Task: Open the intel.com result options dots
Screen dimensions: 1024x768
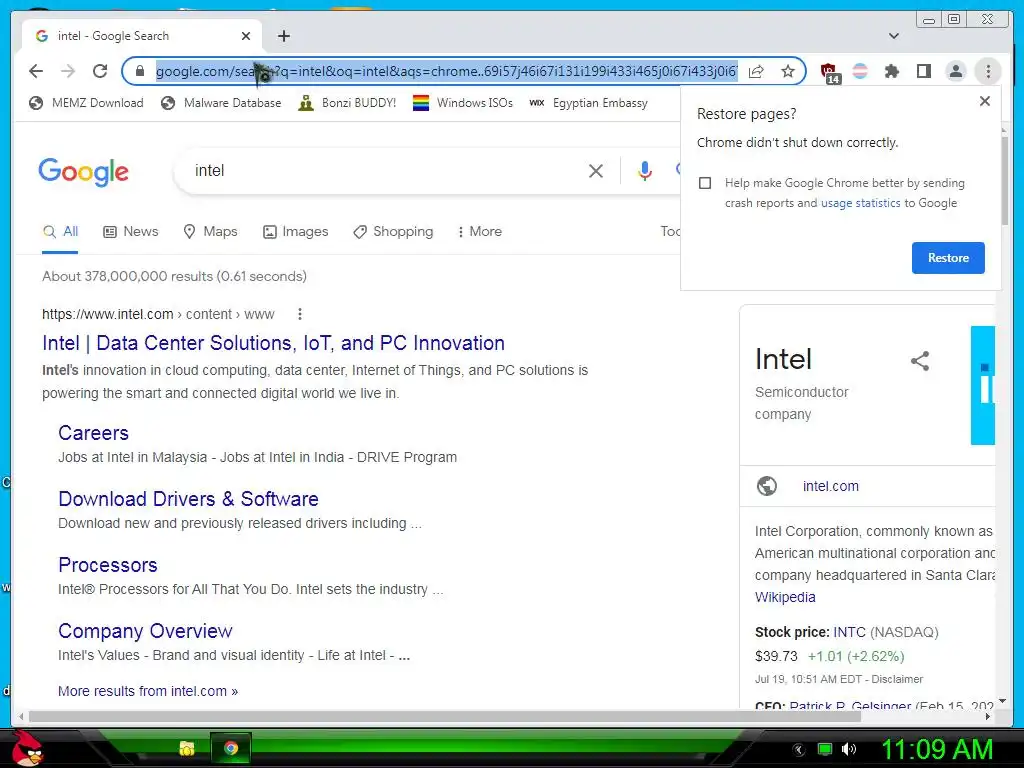Action: click(300, 314)
